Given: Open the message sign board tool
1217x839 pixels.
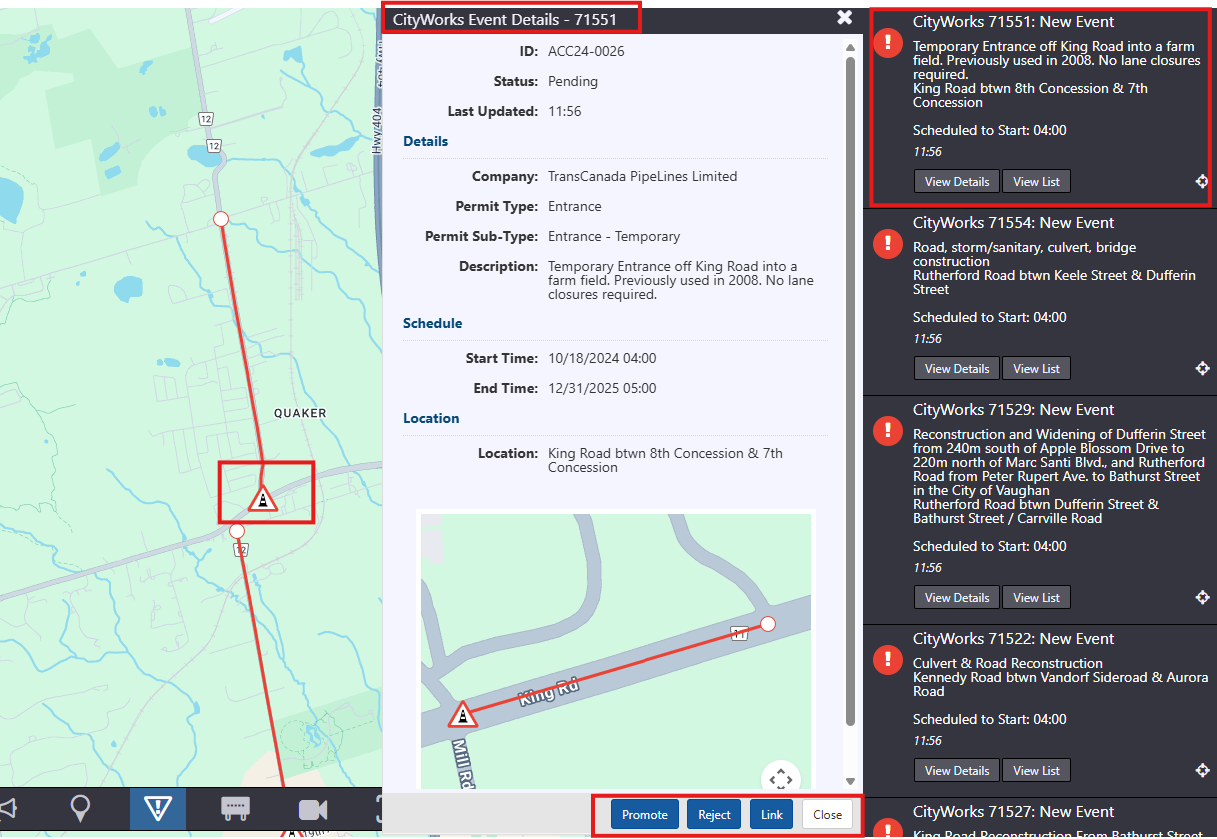Looking at the screenshot, I should [235, 808].
